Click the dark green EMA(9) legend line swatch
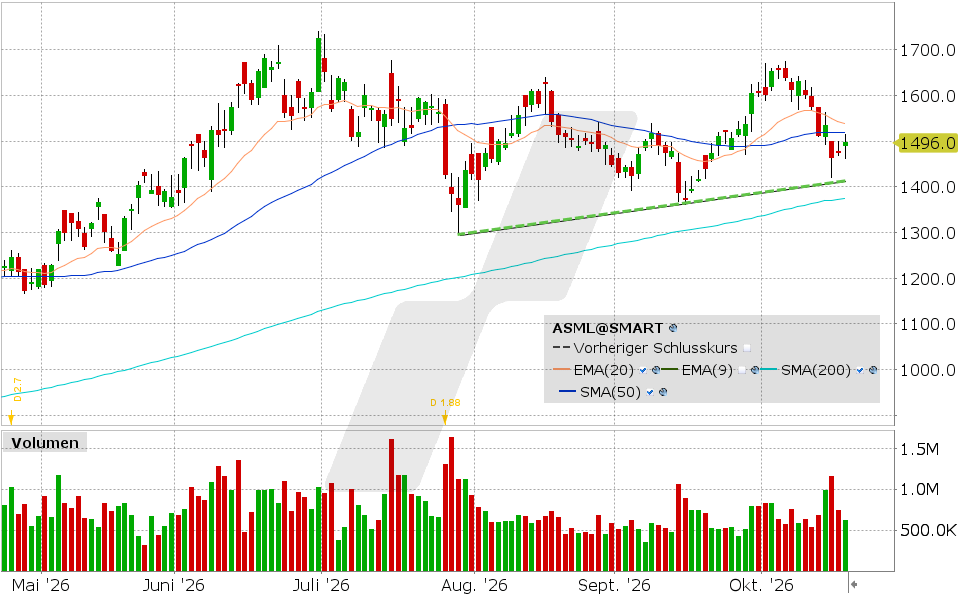This screenshot has height=600, width=960. (x=669, y=369)
